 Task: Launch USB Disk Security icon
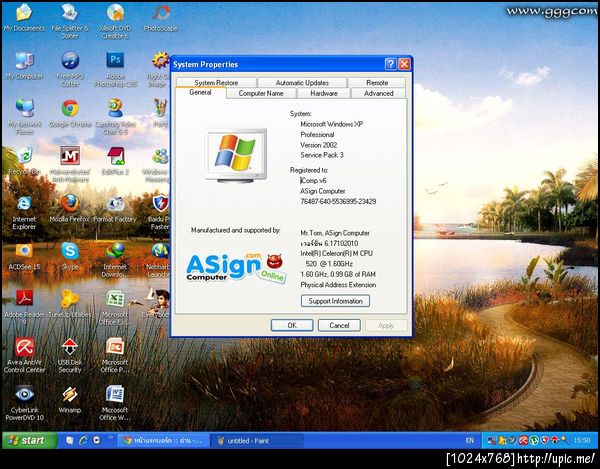[70, 355]
